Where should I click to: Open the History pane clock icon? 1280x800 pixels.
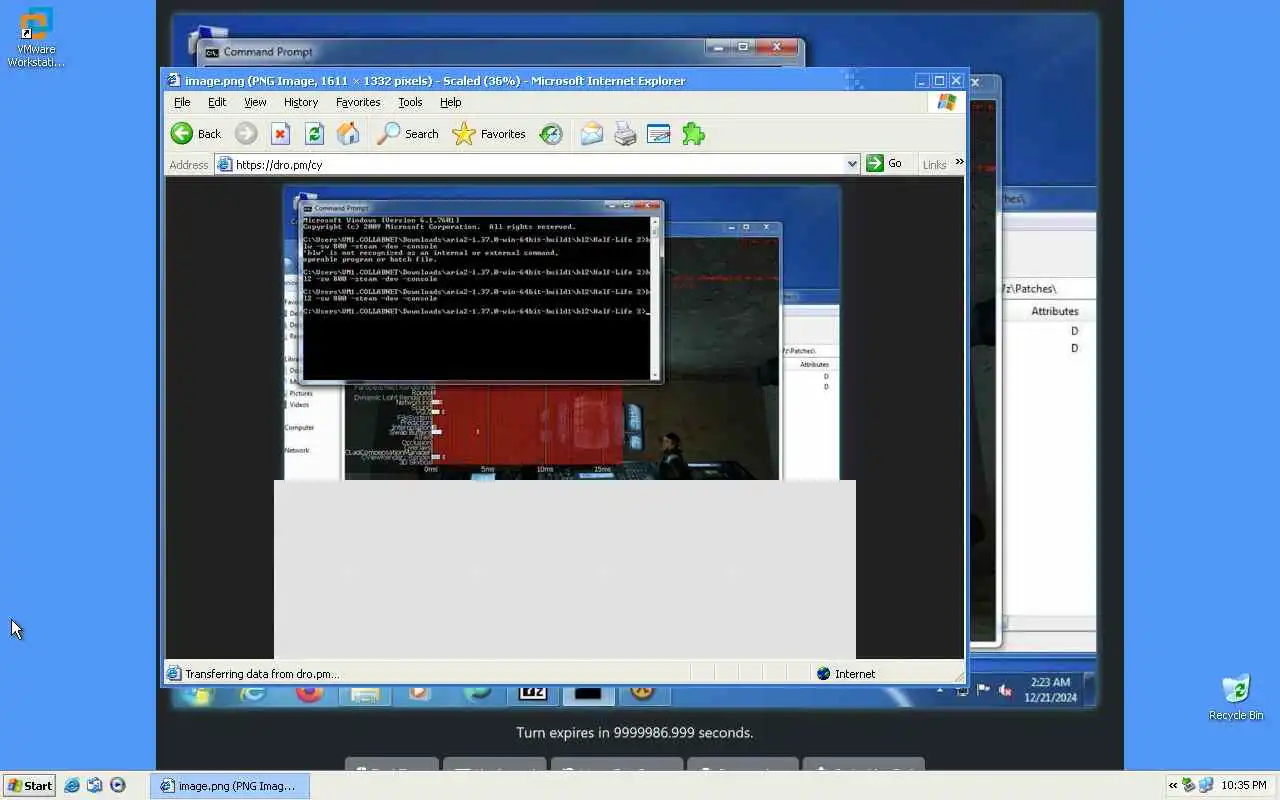click(x=551, y=134)
